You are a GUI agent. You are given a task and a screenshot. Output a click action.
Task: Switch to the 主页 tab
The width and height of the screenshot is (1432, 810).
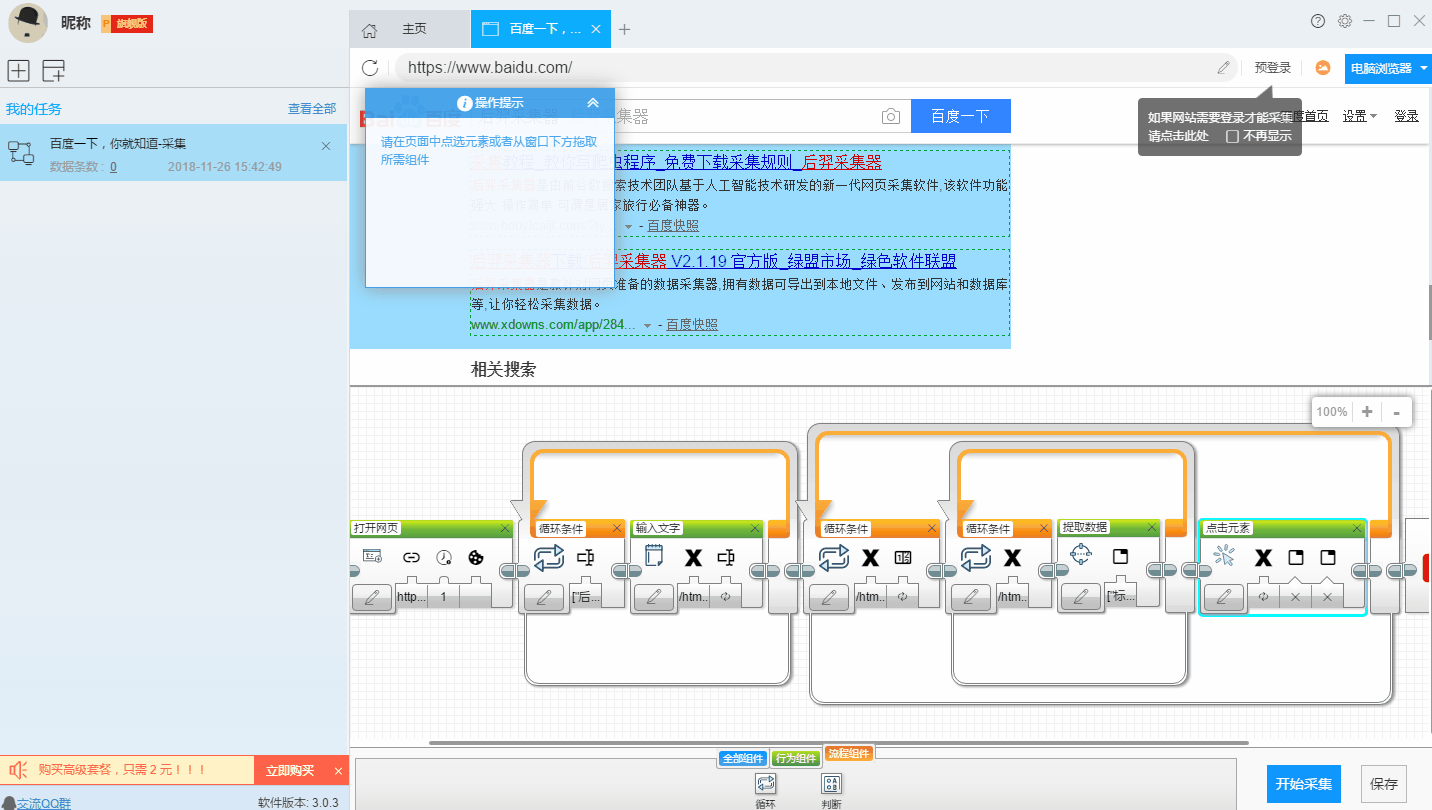pyautogui.click(x=414, y=29)
